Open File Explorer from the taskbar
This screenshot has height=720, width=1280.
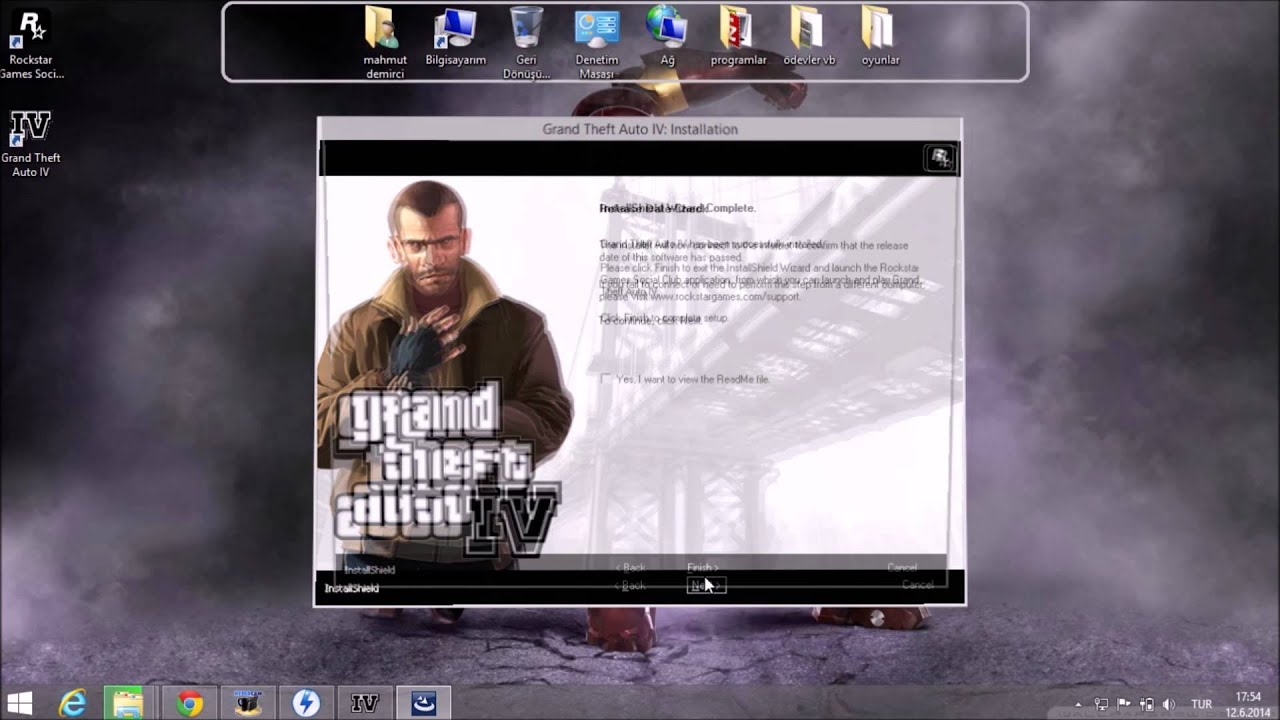tap(128, 703)
